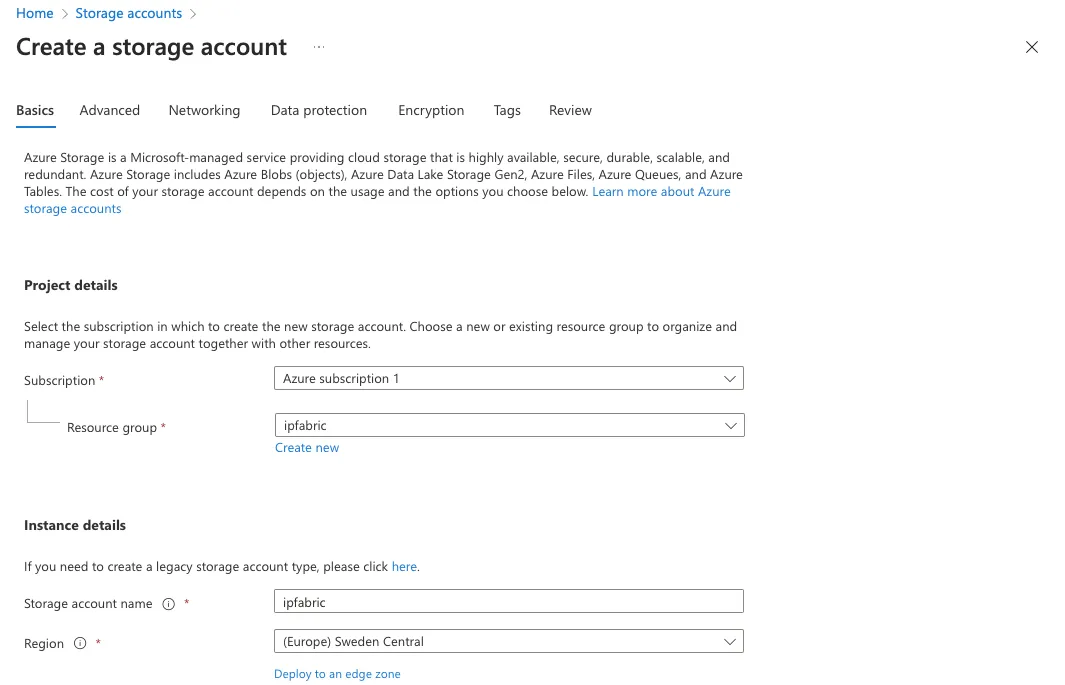Click the info icon beside Region label
This screenshot has width=1065, height=685.
(80, 644)
